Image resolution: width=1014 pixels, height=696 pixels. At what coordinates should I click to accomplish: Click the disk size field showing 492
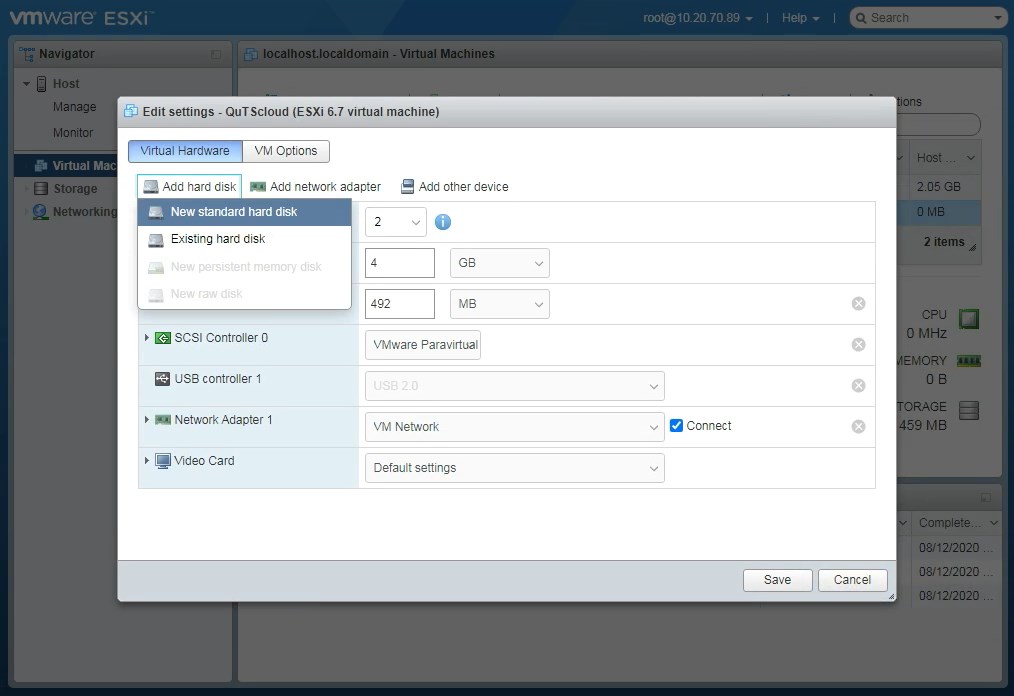coord(400,303)
